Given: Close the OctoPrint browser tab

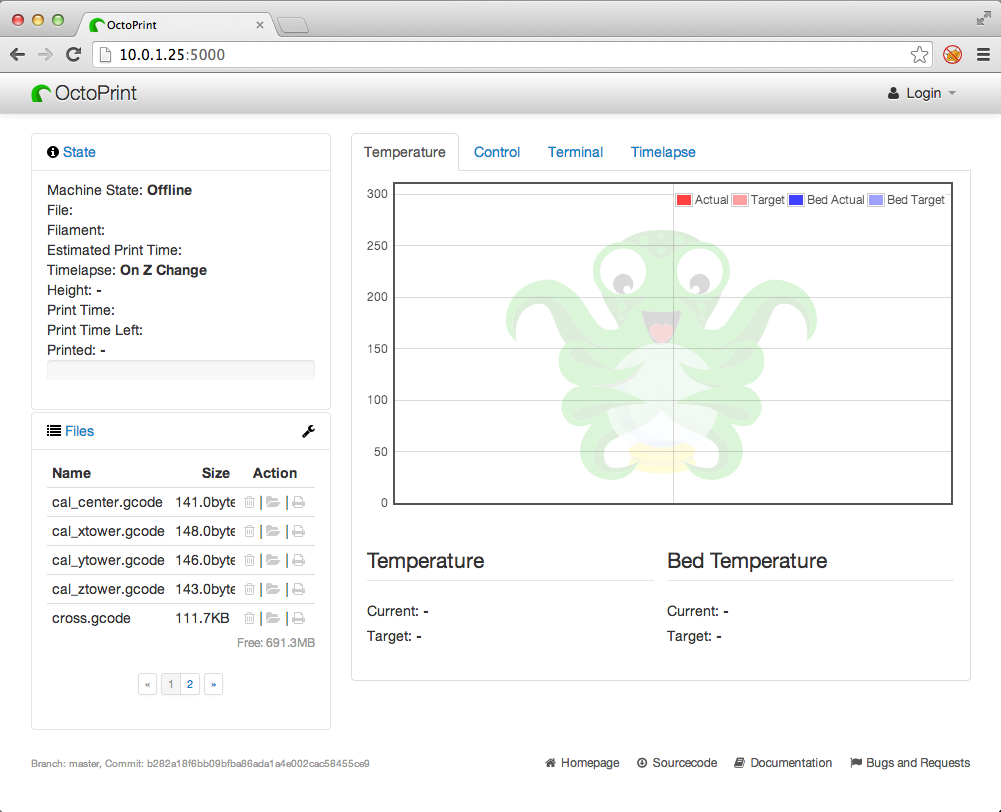Looking at the screenshot, I should point(260,25).
